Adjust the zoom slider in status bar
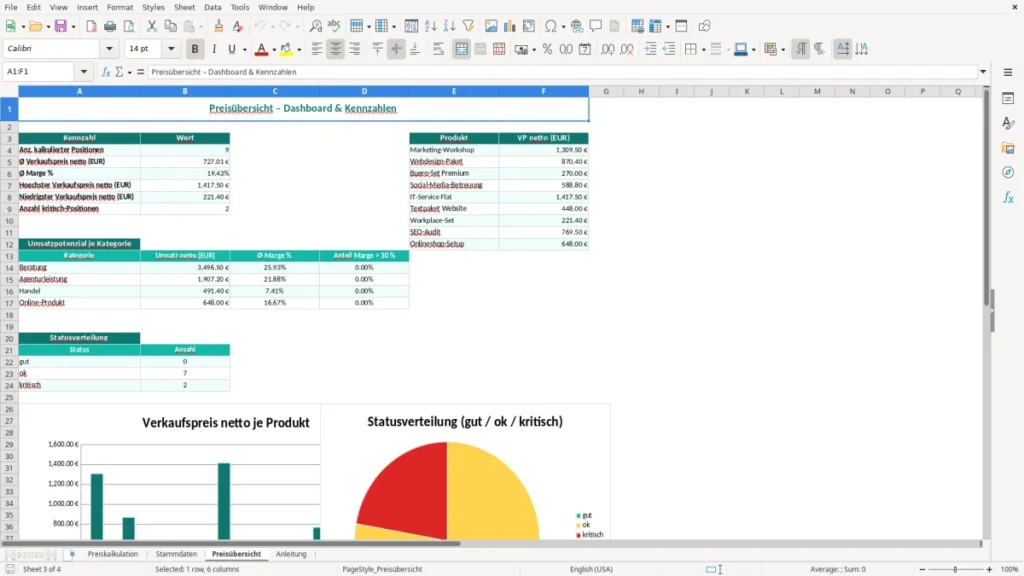This screenshot has height=576, width=1024. pos(955,569)
